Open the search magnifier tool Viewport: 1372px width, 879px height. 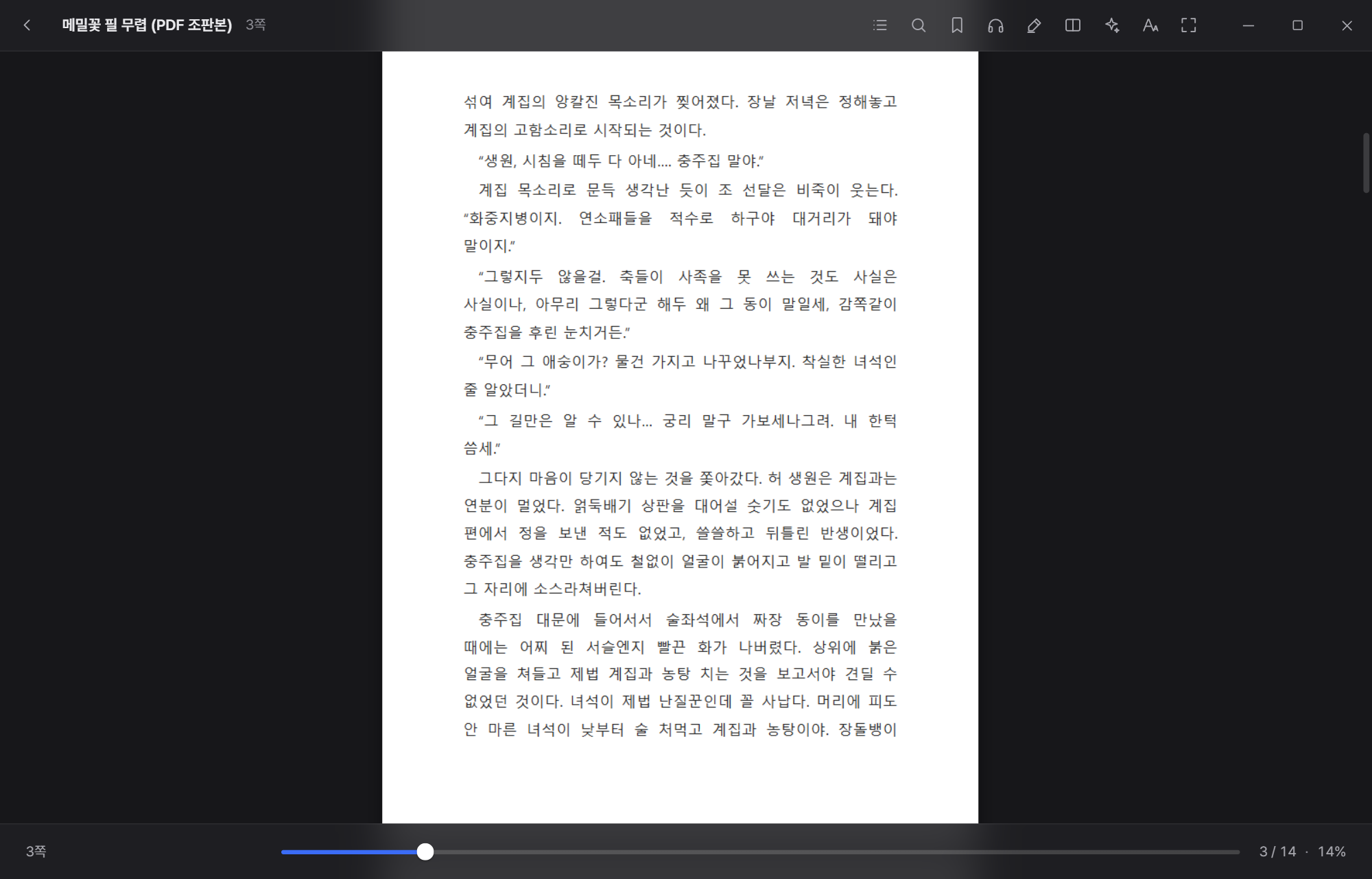919,25
